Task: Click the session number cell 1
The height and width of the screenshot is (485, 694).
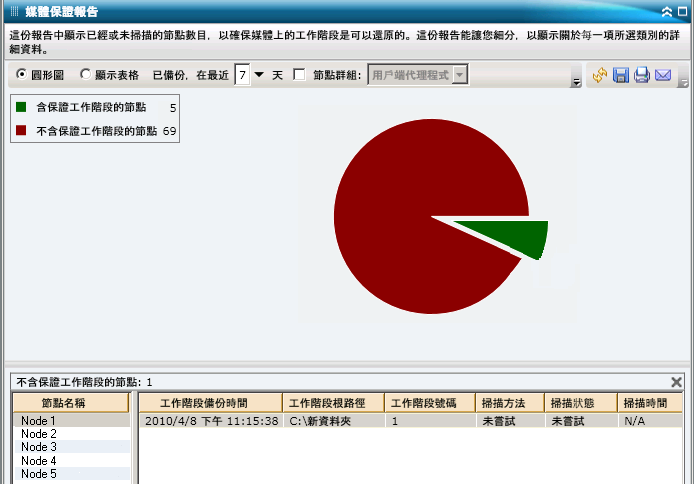Action: point(430,421)
